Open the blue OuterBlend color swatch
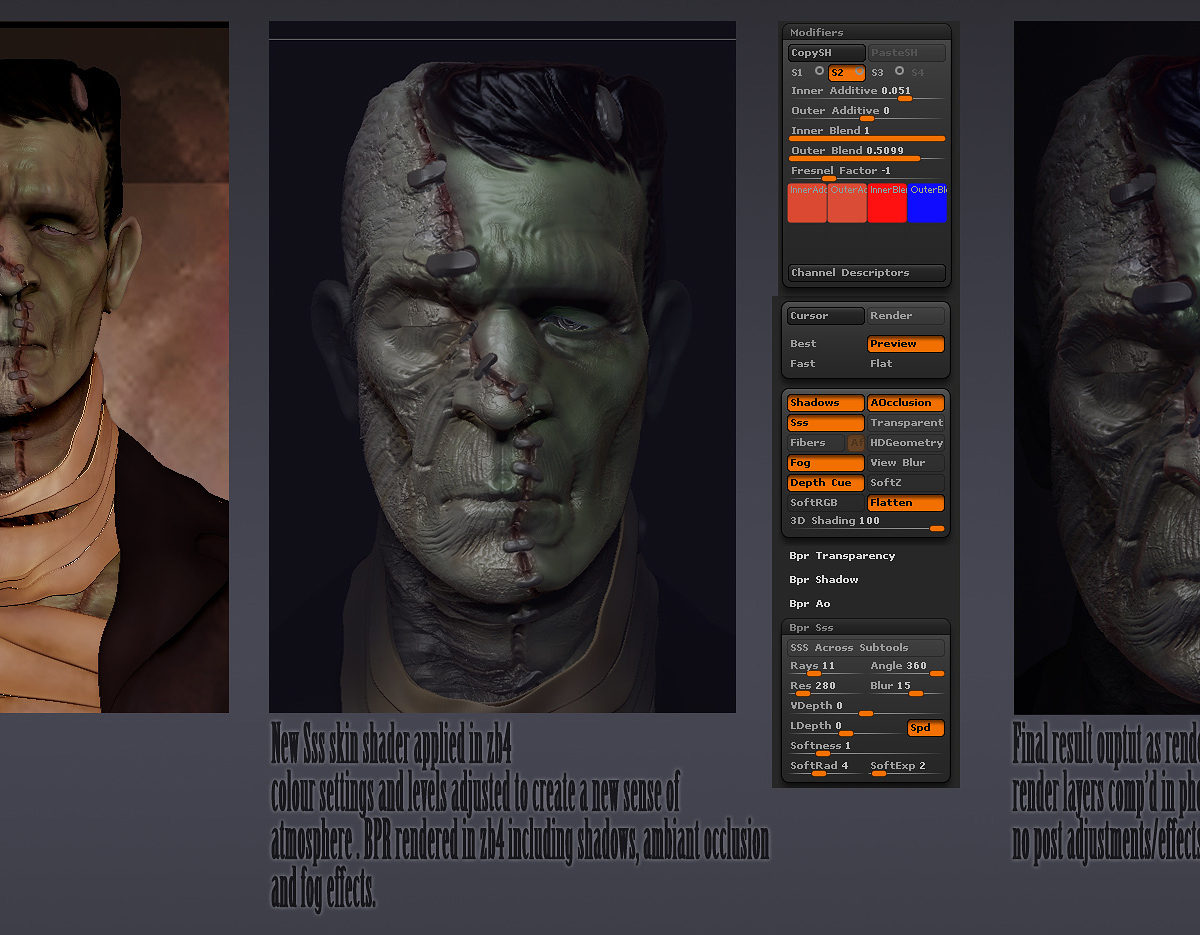This screenshot has height=935, width=1200. tap(927, 203)
